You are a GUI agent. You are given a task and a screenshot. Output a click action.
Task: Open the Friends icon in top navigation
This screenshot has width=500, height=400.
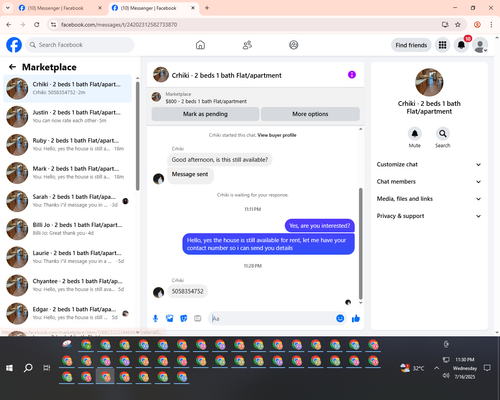247,45
